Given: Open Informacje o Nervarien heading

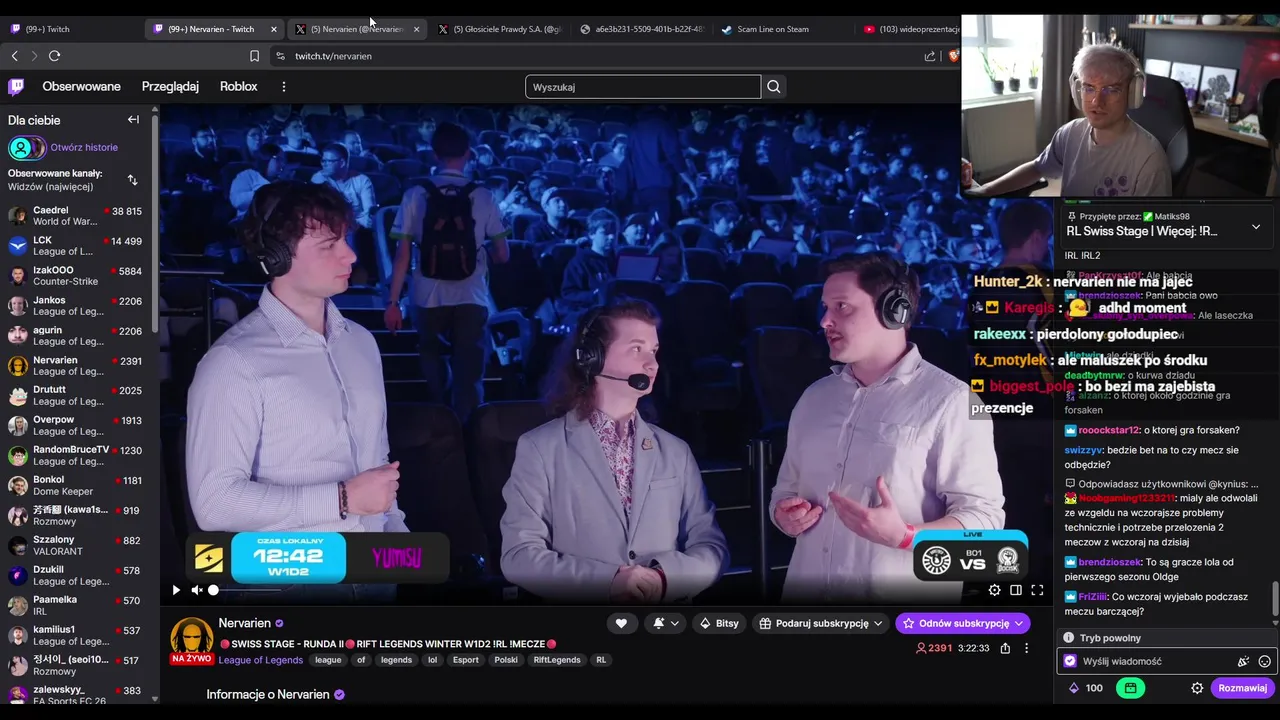Looking at the screenshot, I should 268,694.
